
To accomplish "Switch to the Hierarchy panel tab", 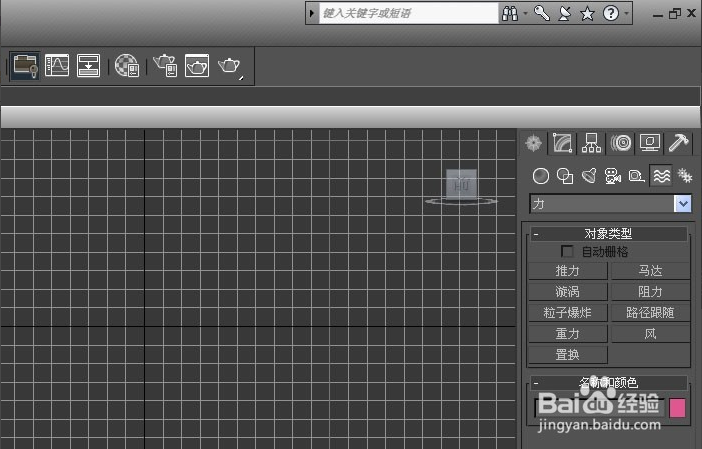I will pyautogui.click(x=591, y=143).
